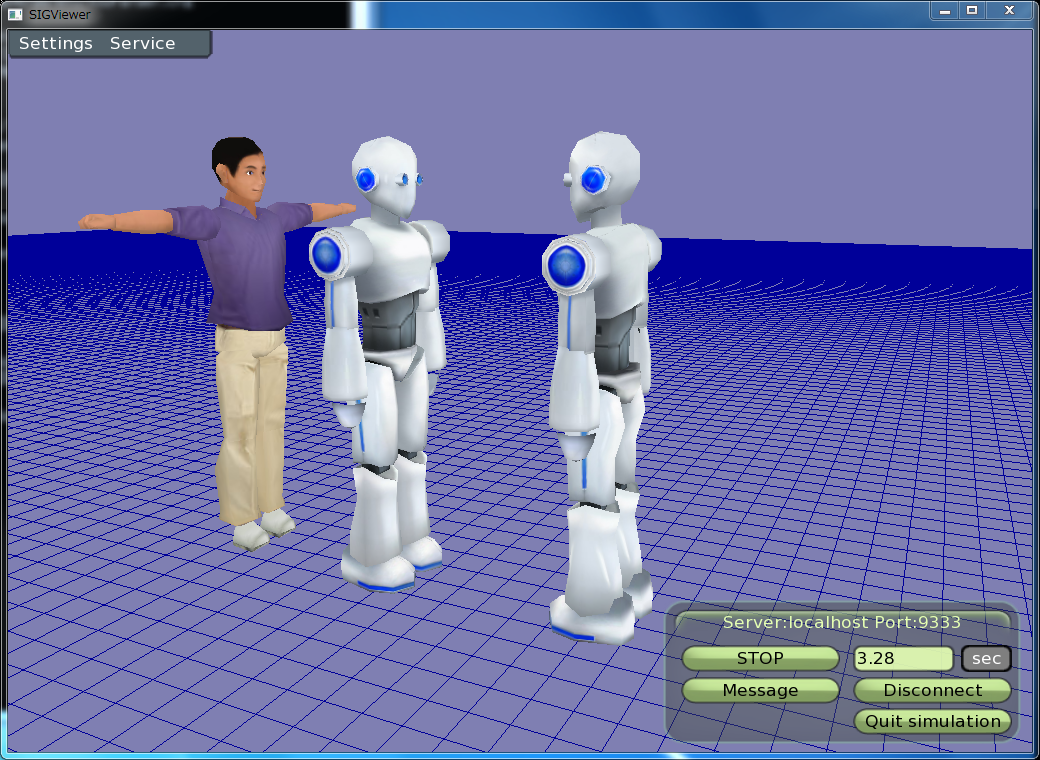Screen dimensions: 1040x760
Task: Click the SIGViewer application icon in title bar
Action: tap(15, 14)
